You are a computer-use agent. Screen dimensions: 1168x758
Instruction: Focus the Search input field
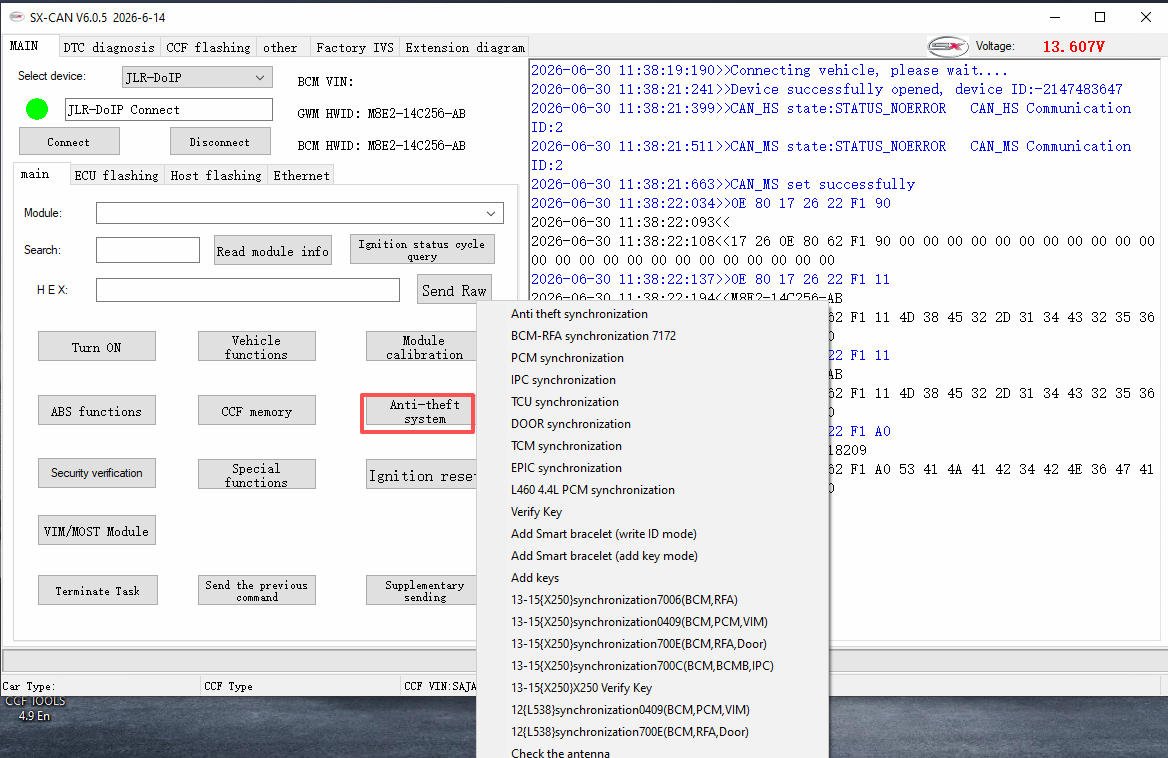point(147,250)
